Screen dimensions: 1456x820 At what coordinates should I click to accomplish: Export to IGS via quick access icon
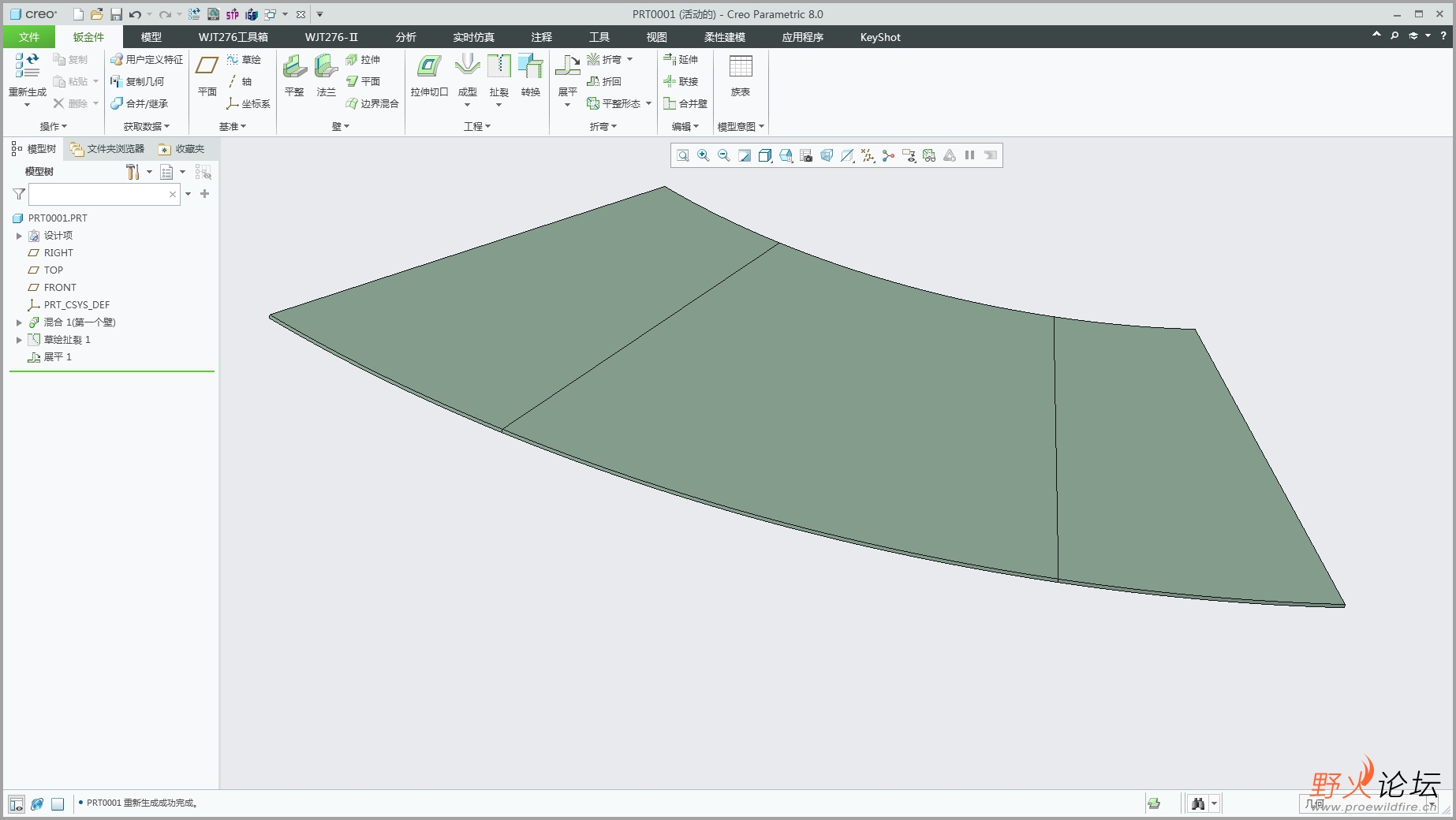coord(252,14)
